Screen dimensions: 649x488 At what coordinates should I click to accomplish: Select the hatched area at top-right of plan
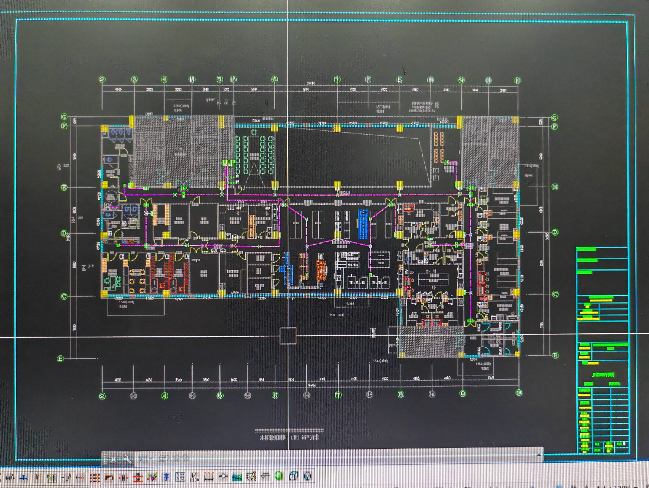pyautogui.click(x=490, y=150)
